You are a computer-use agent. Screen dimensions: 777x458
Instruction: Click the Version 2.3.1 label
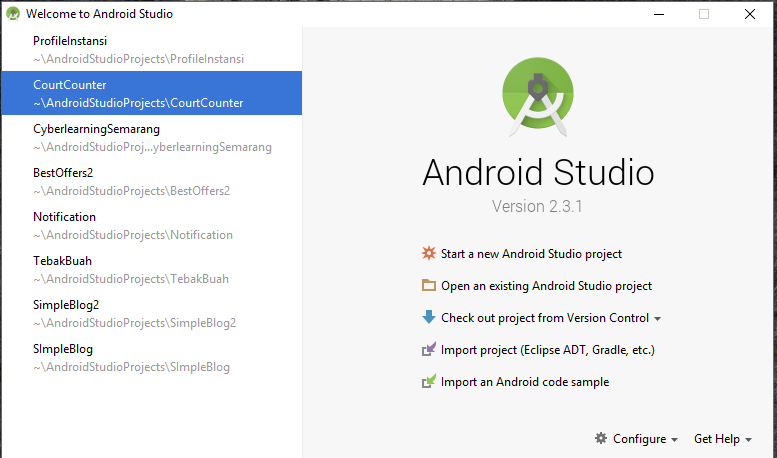coord(537,206)
